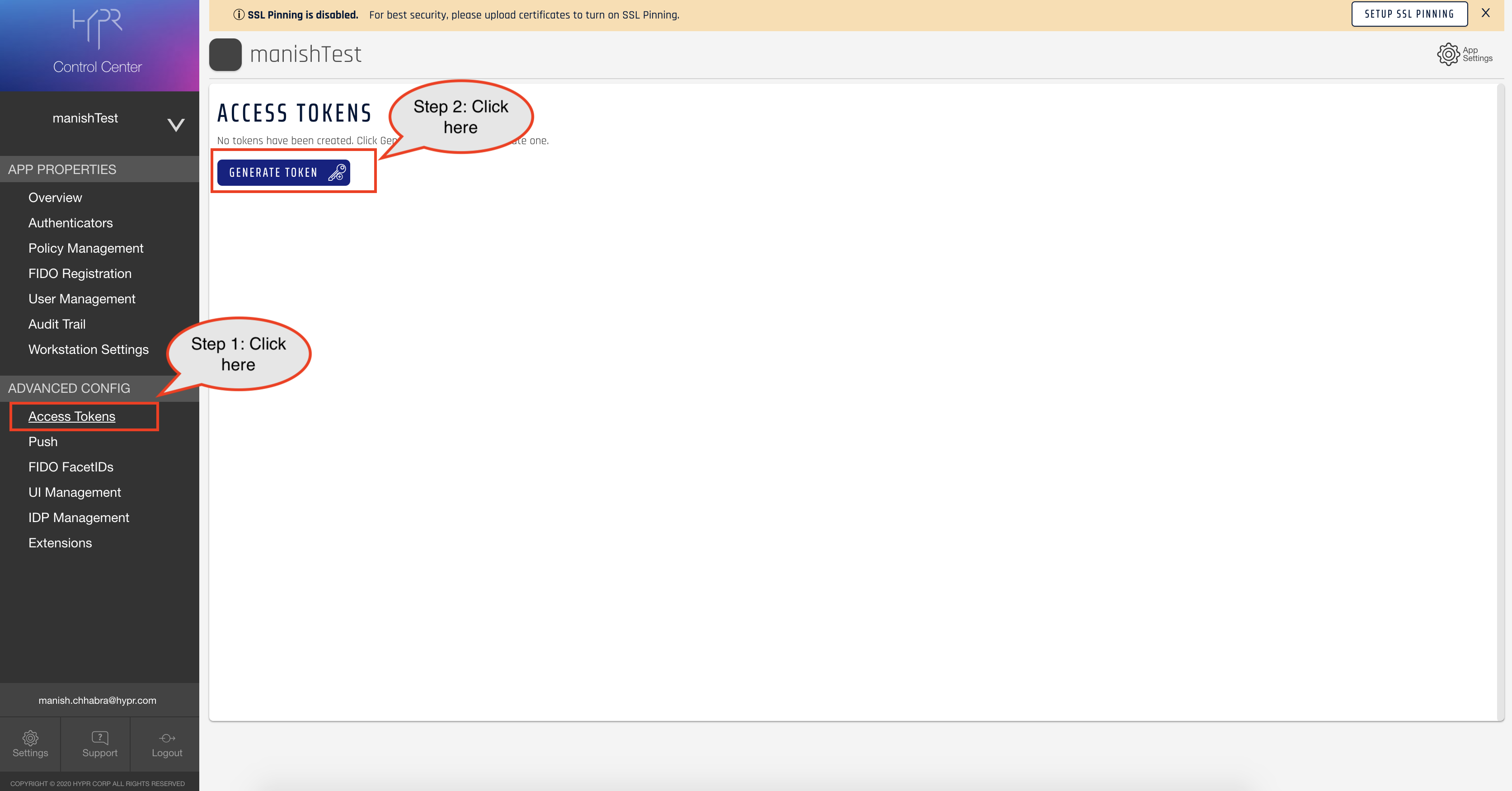Open the Support help icon
This screenshot has width=1512, height=791.
(100, 738)
